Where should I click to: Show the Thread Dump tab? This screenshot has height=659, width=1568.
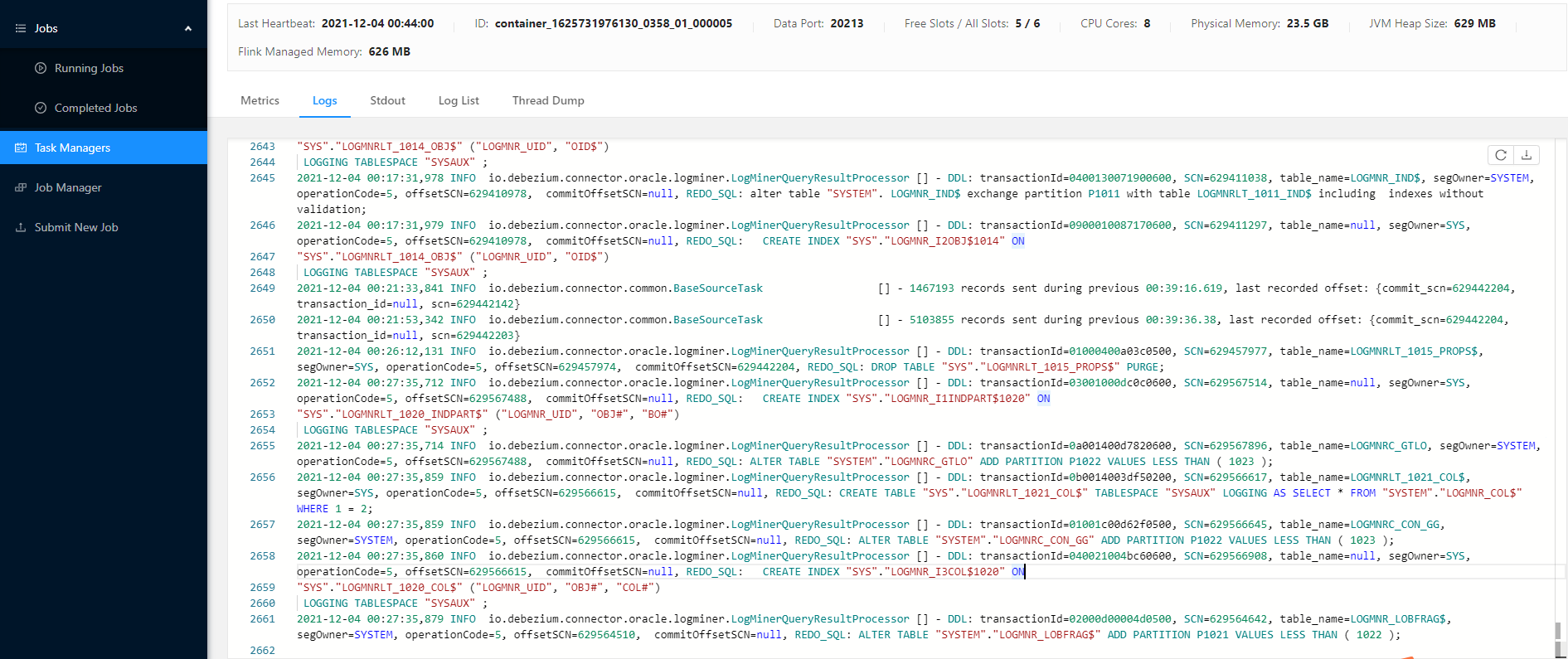[548, 100]
